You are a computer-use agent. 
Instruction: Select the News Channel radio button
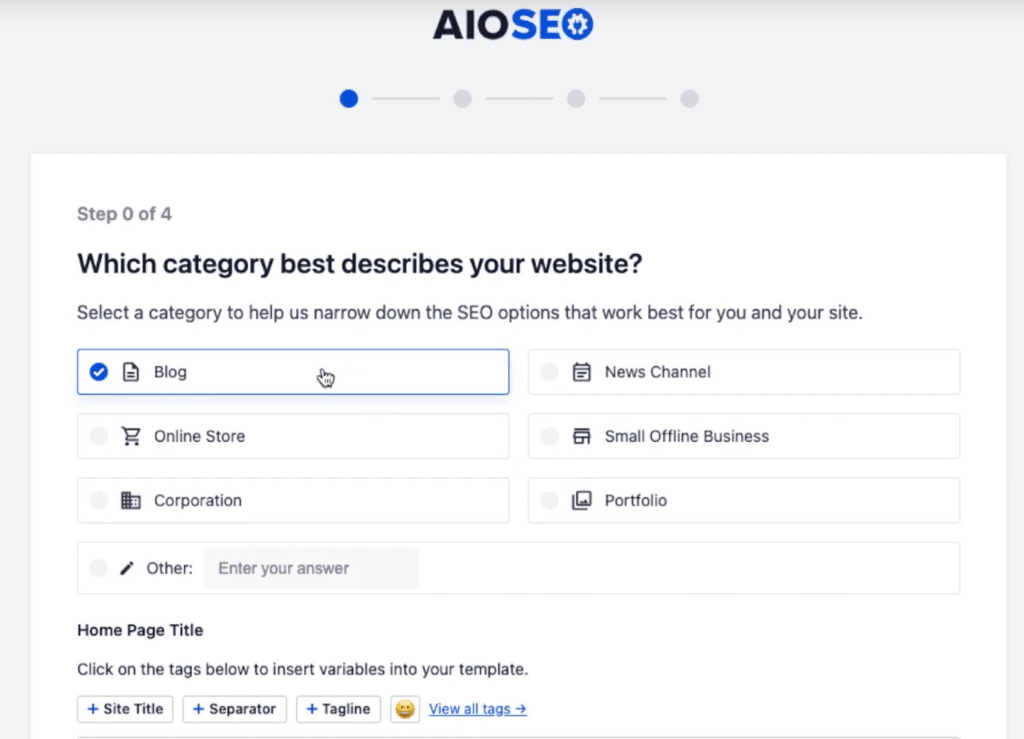[550, 372]
